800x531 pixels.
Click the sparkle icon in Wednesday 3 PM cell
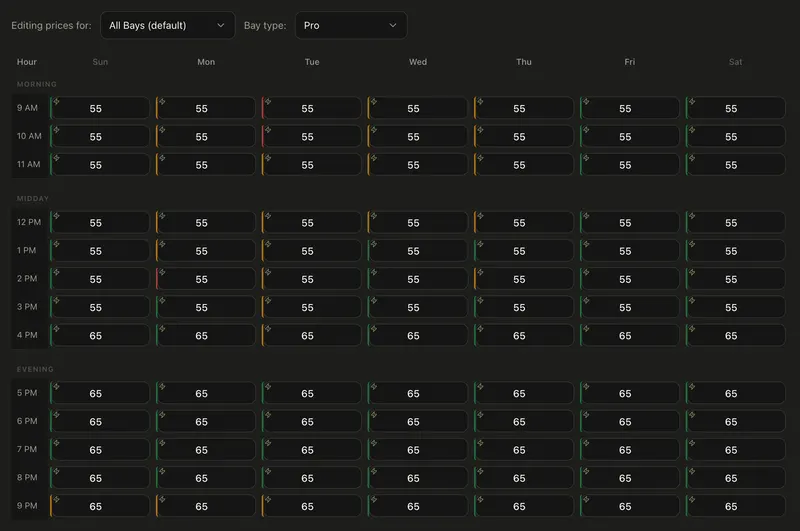point(374,300)
